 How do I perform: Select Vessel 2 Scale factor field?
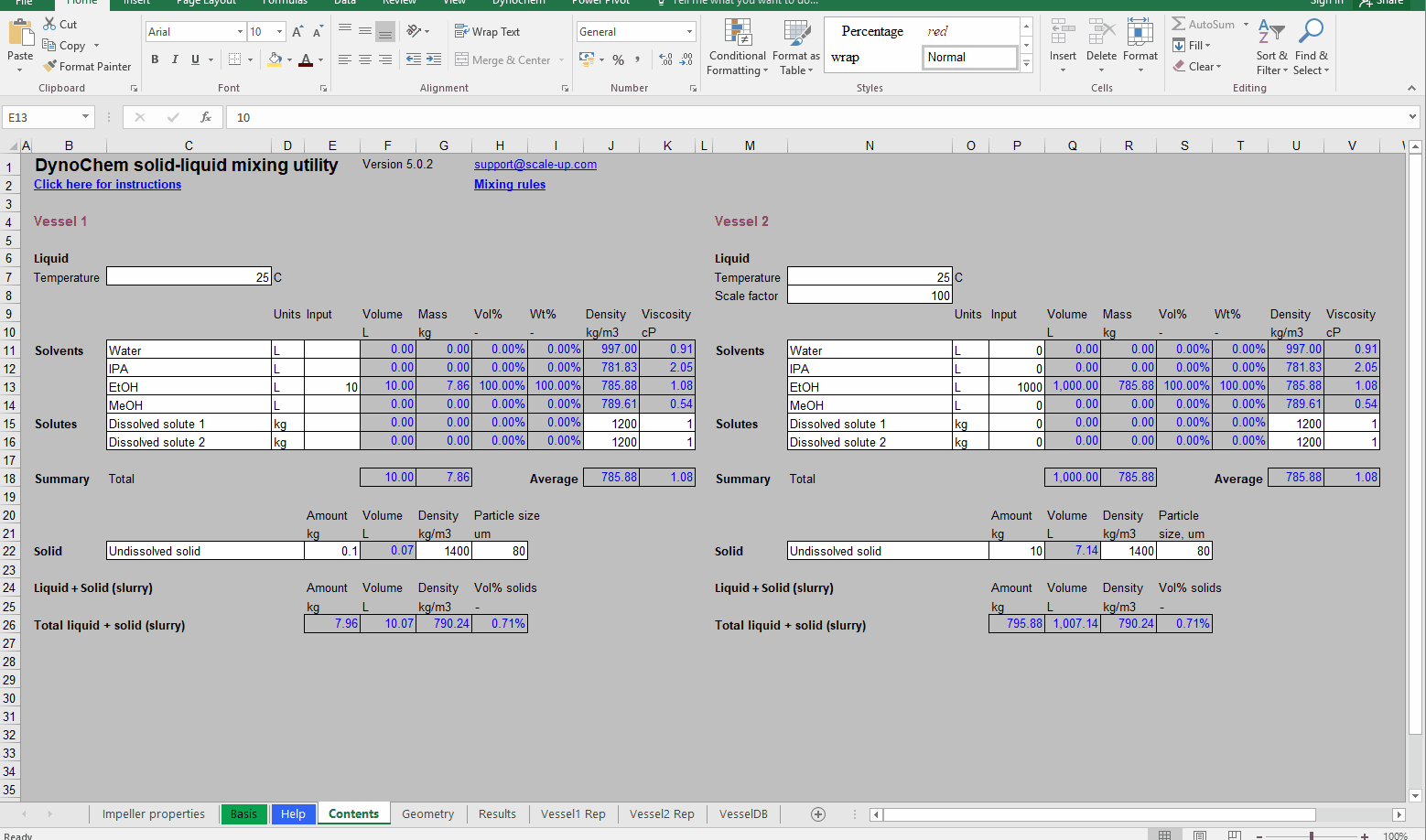point(870,296)
